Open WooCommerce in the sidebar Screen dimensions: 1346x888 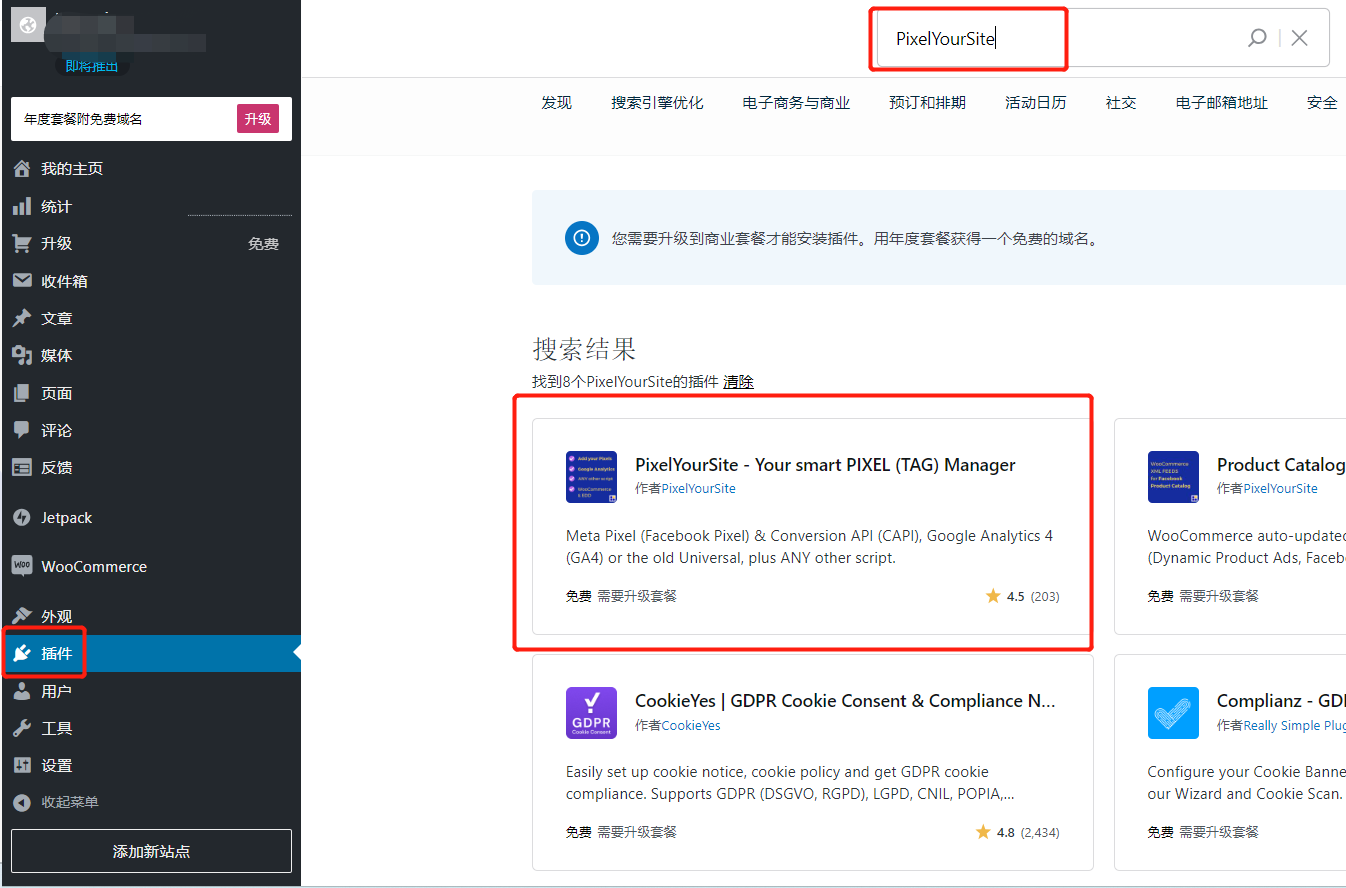93,566
